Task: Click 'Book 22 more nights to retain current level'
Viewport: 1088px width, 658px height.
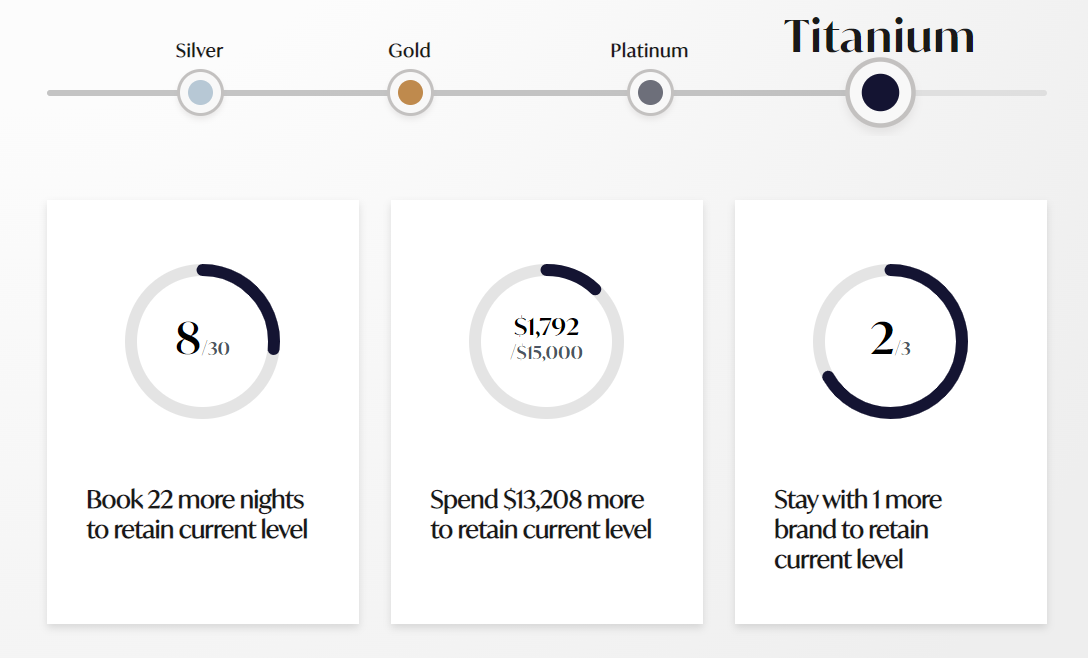Action: [196, 514]
